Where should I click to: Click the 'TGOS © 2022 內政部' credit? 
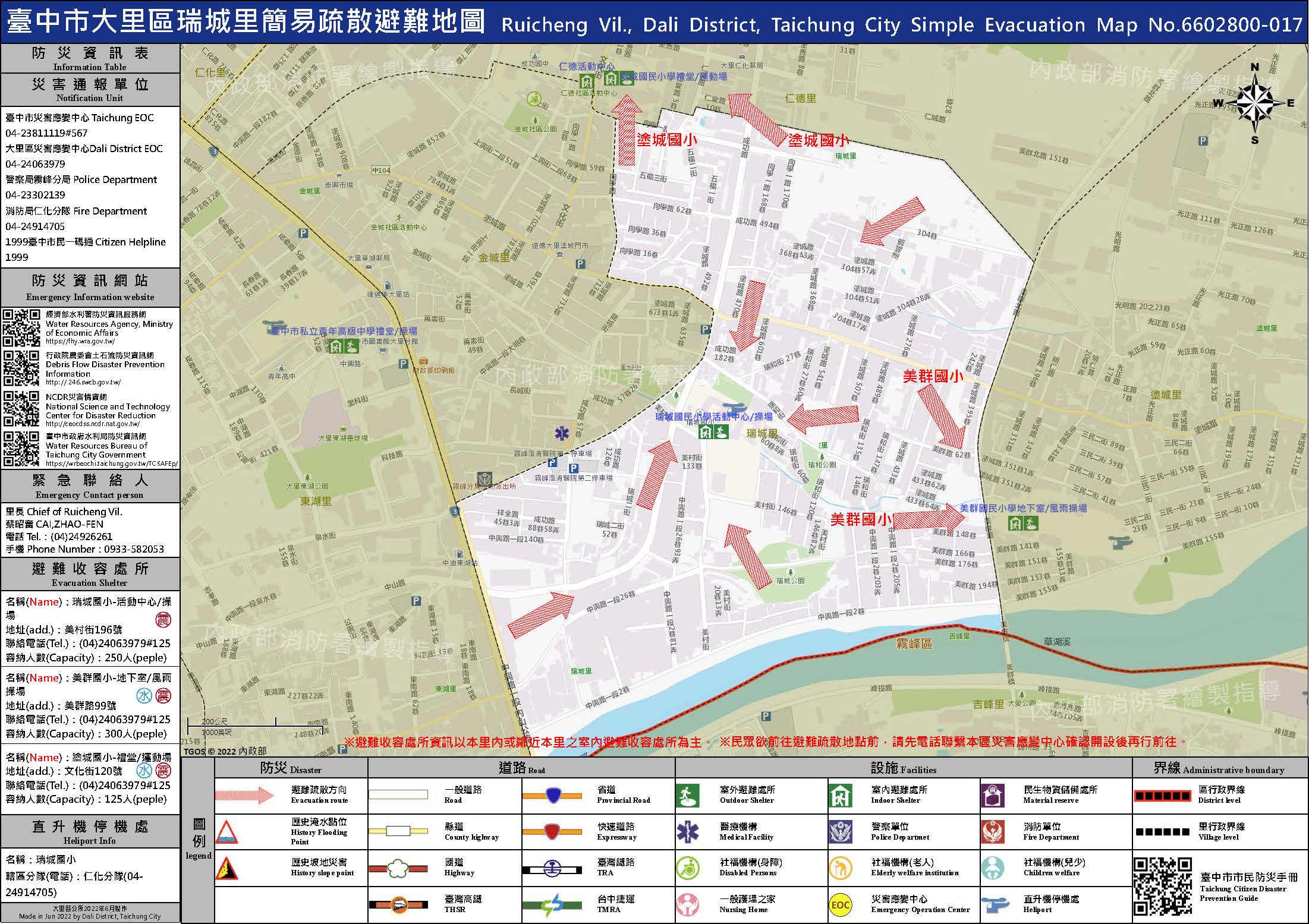coord(225,750)
